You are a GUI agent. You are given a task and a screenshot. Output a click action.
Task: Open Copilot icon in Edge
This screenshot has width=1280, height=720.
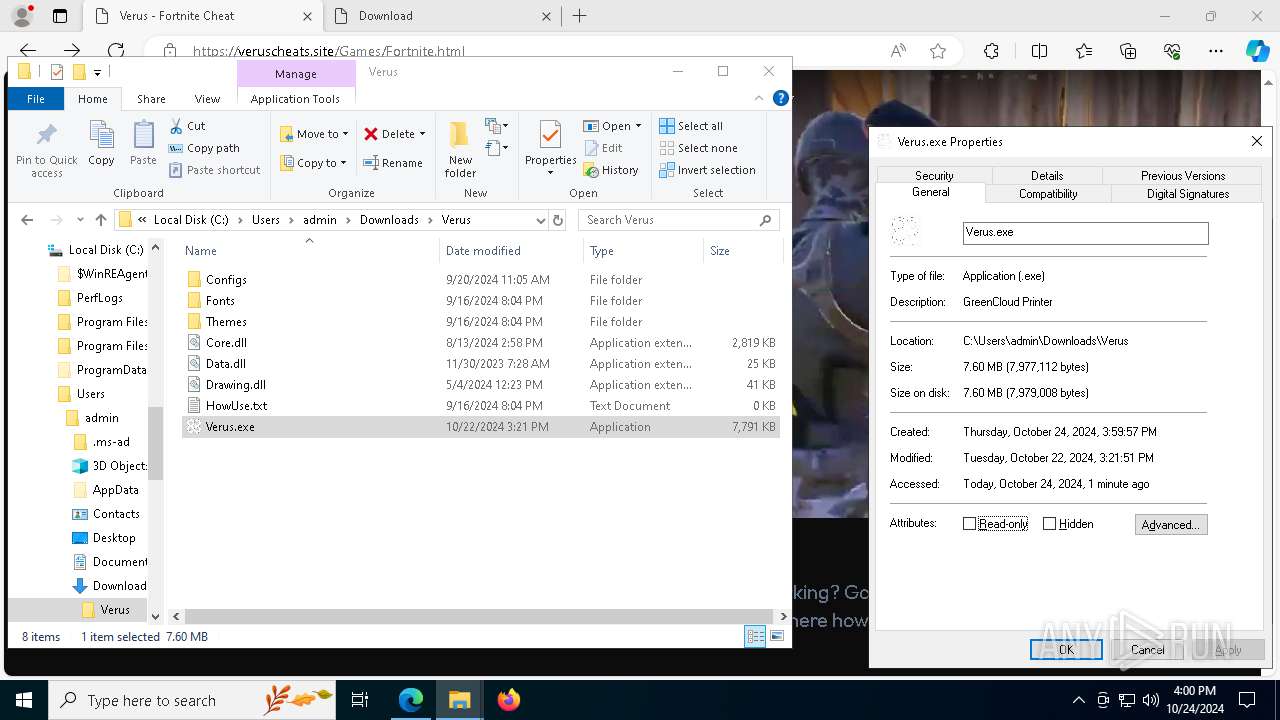(1257, 51)
